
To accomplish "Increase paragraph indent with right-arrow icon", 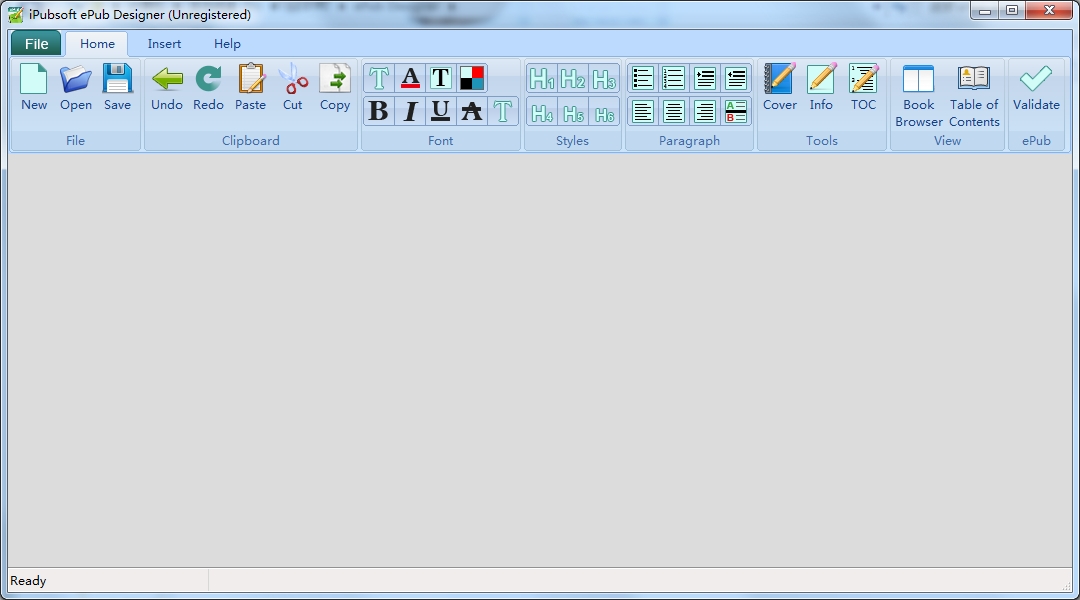I will coord(705,79).
